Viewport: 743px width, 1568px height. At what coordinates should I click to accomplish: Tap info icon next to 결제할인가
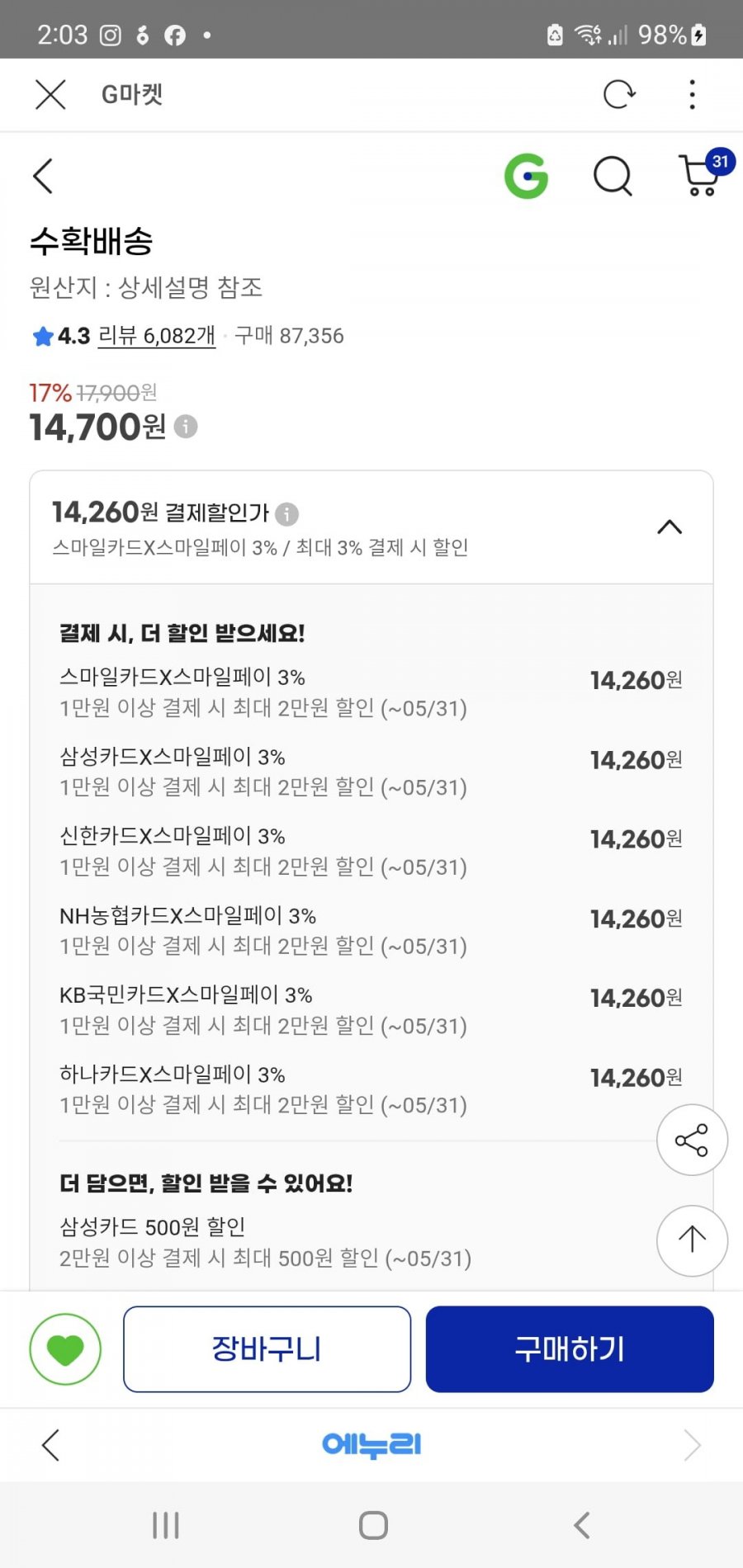pos(286,514)
